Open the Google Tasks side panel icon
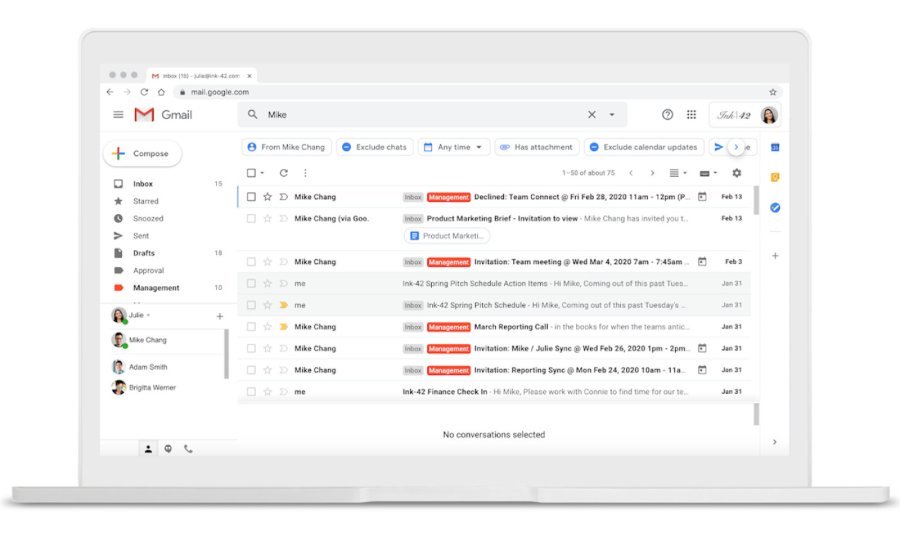The width and height of the screenshot is (900, 540). tap(775, 208)
